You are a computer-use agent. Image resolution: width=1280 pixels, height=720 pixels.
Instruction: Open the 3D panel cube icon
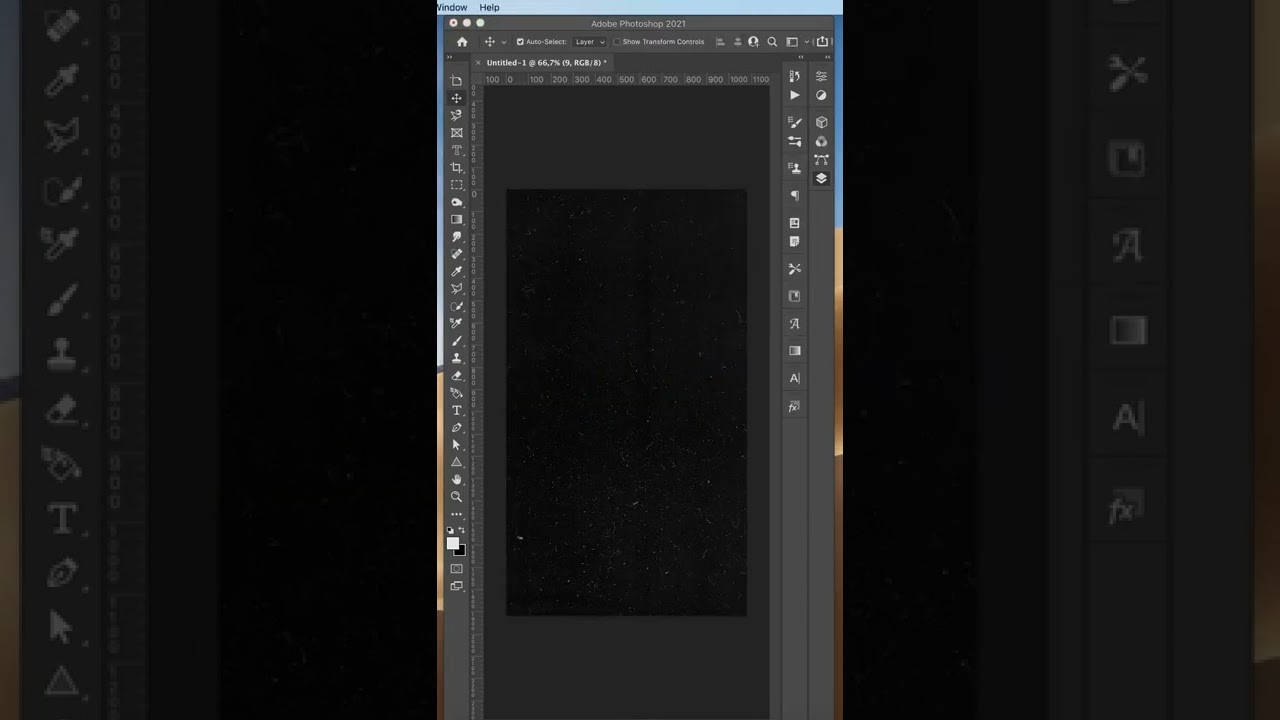click(x=821, y=122)
